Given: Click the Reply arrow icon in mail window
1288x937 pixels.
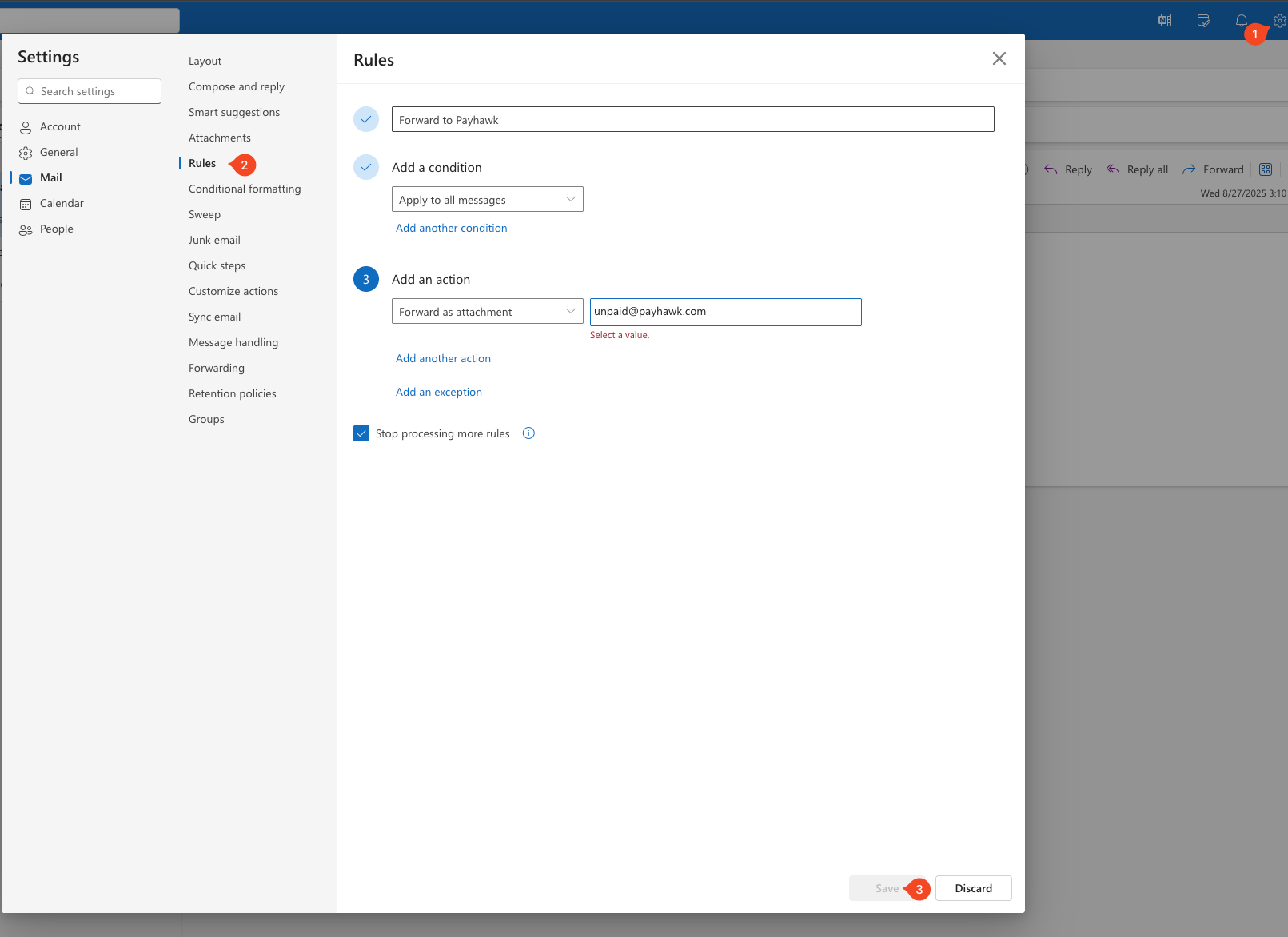Looking at the screenshot, I should [1051, 169].
